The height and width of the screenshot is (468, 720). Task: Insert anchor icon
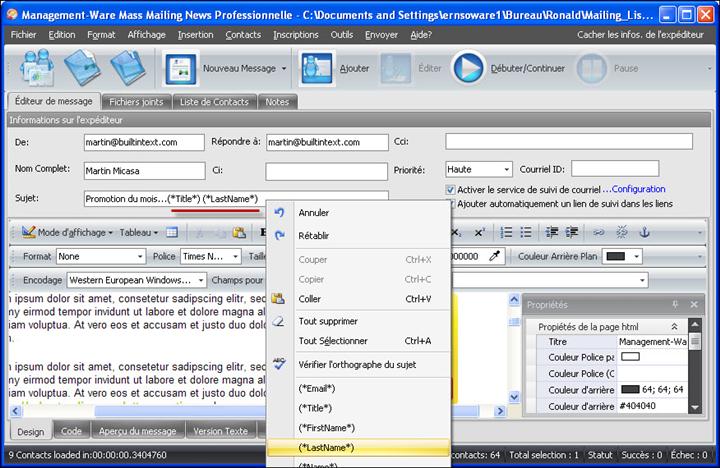click(x=645, y=232)
